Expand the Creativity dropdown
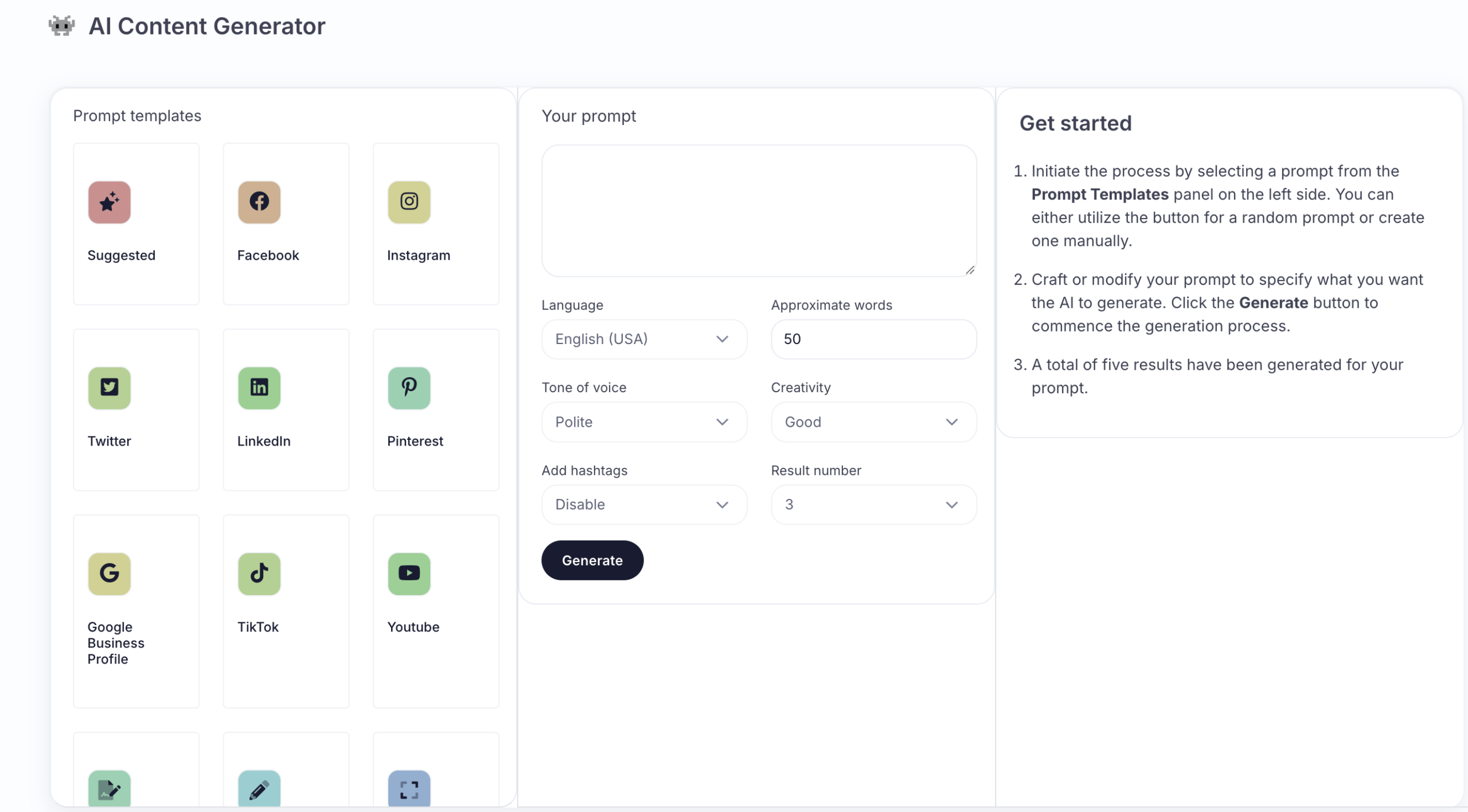Viewport: 1468px width, 812px height. 873,422
